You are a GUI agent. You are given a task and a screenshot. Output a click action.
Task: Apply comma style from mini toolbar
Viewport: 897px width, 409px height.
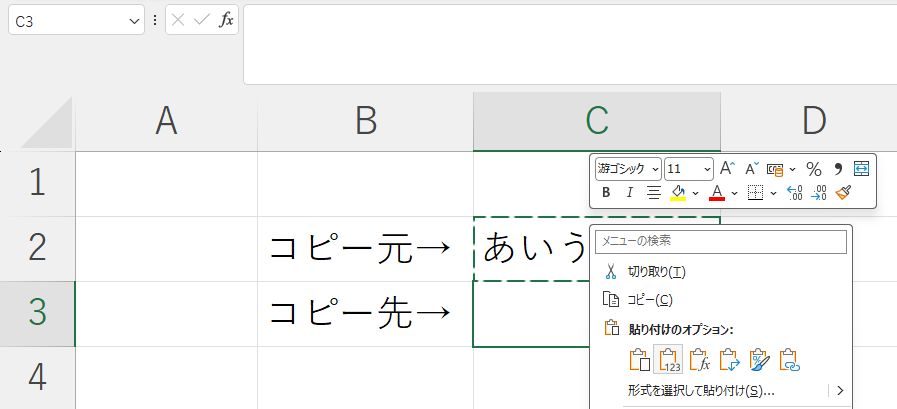pyautogui.click(x=838, y=169)
